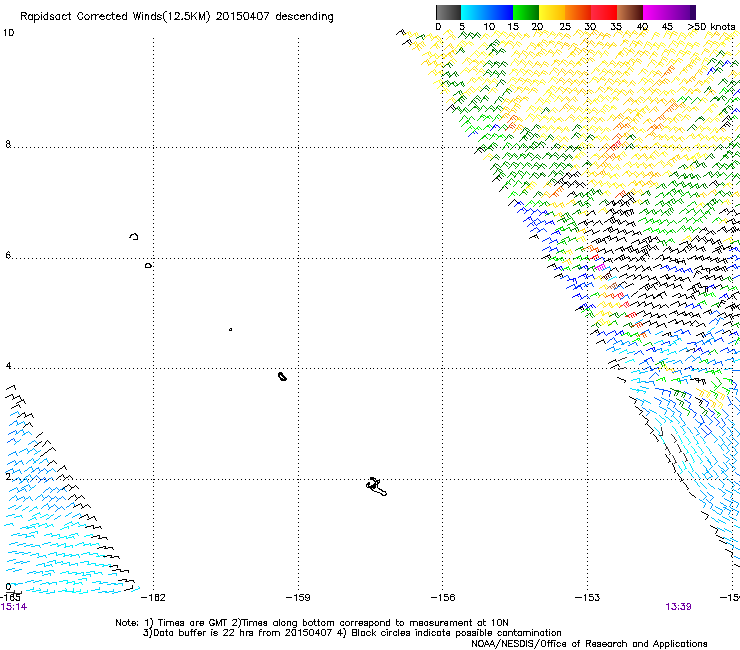Screen dimensions: 740x650
Task: Click the '>50 knots' legend label
Action: point(711,27)
